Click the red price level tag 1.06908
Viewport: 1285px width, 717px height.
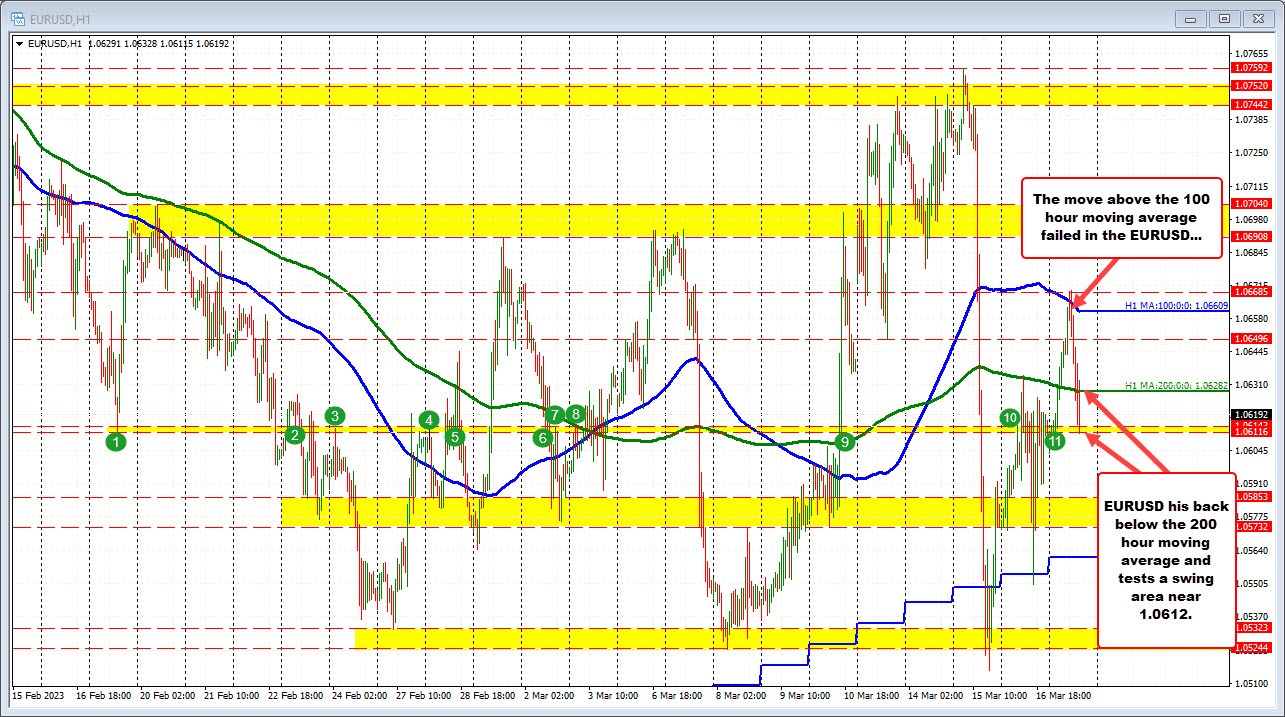click(1251, 236)
